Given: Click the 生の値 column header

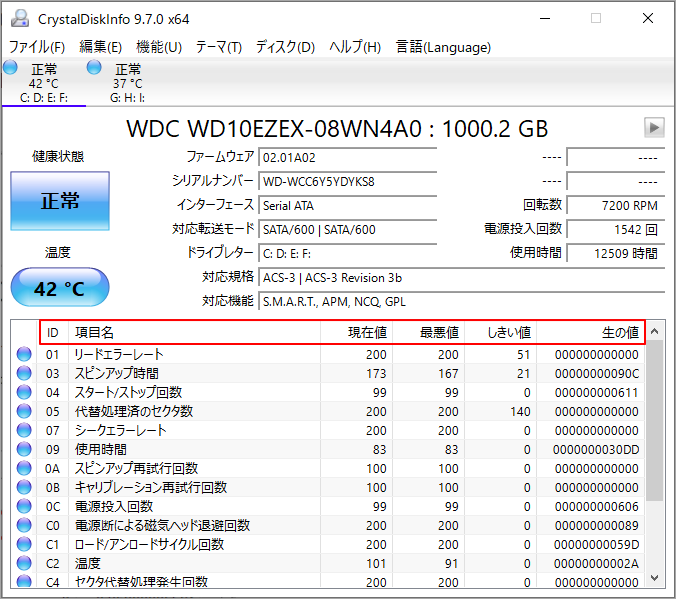Looking at the screenshot, I should click(x=590, y=332).
